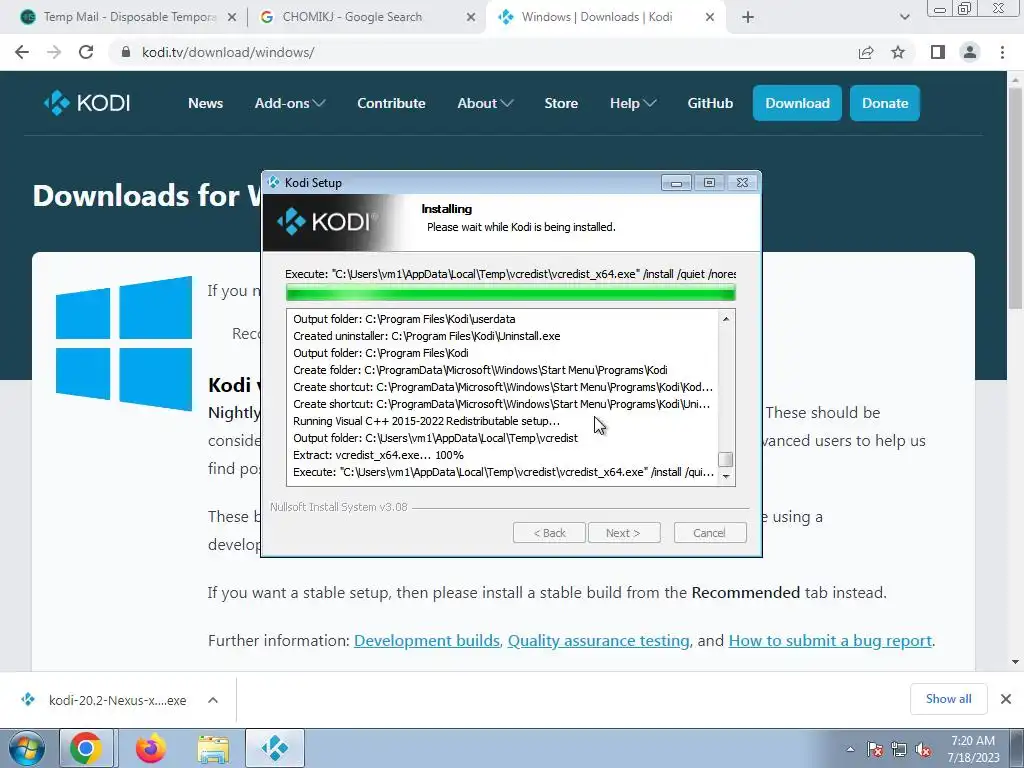Go back with the browser back arrow
Viewport: 1024px width, 768px height.
pyautogui.click(x=22, y=52)
